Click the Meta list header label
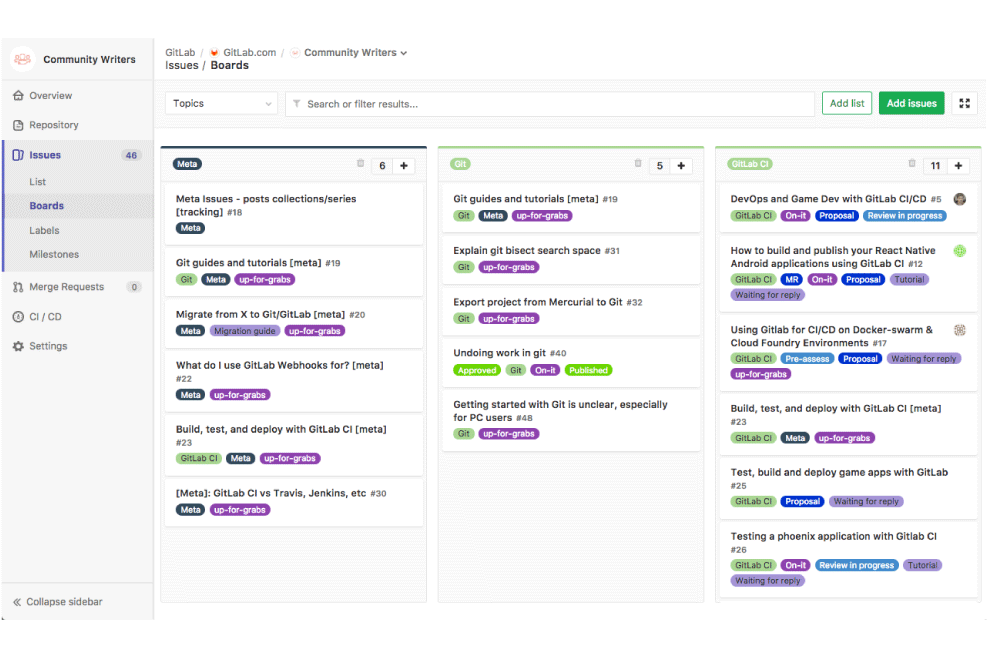 click(x=187, y=164)
